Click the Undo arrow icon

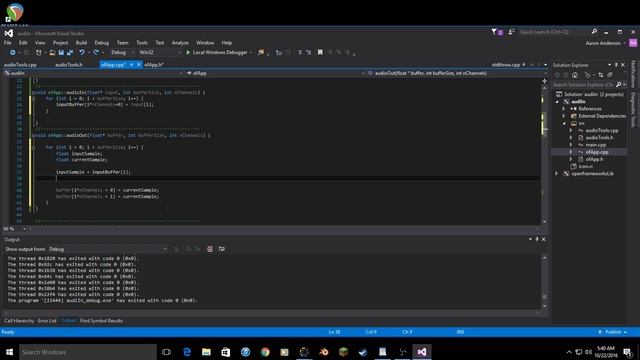[x=82, y=53]
